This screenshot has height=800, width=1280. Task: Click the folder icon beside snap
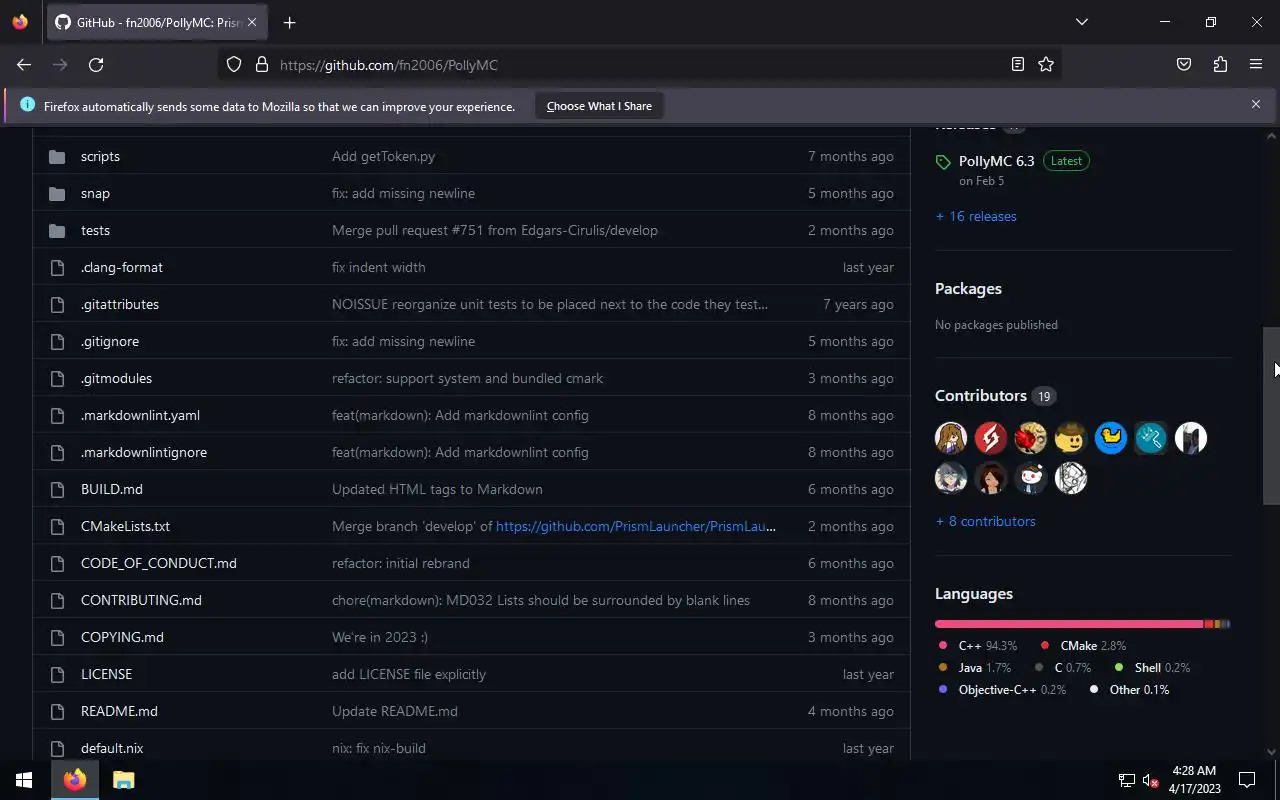(x=57, y=194)
